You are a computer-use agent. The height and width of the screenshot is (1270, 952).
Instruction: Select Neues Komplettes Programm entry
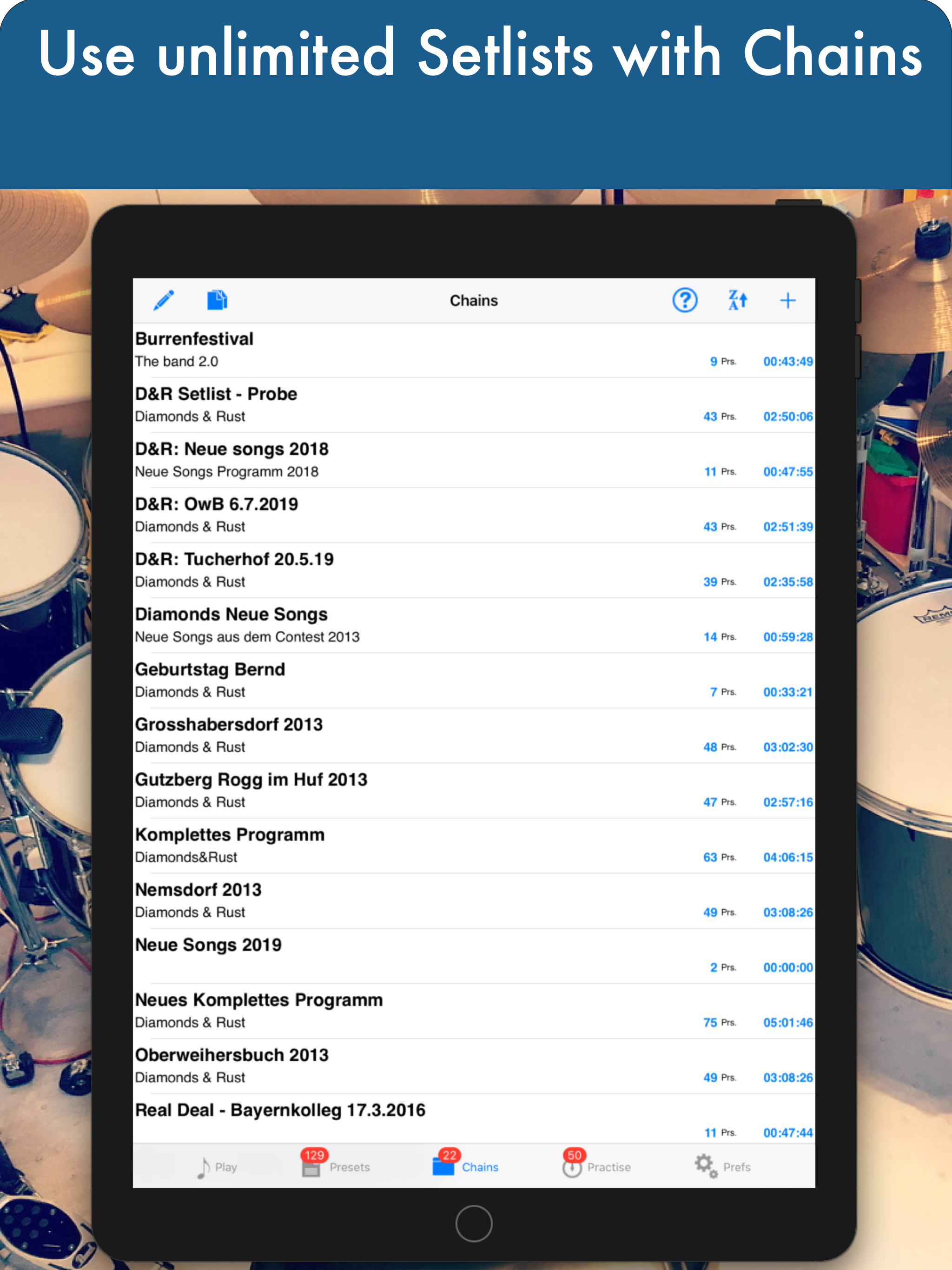[473, 1011]
